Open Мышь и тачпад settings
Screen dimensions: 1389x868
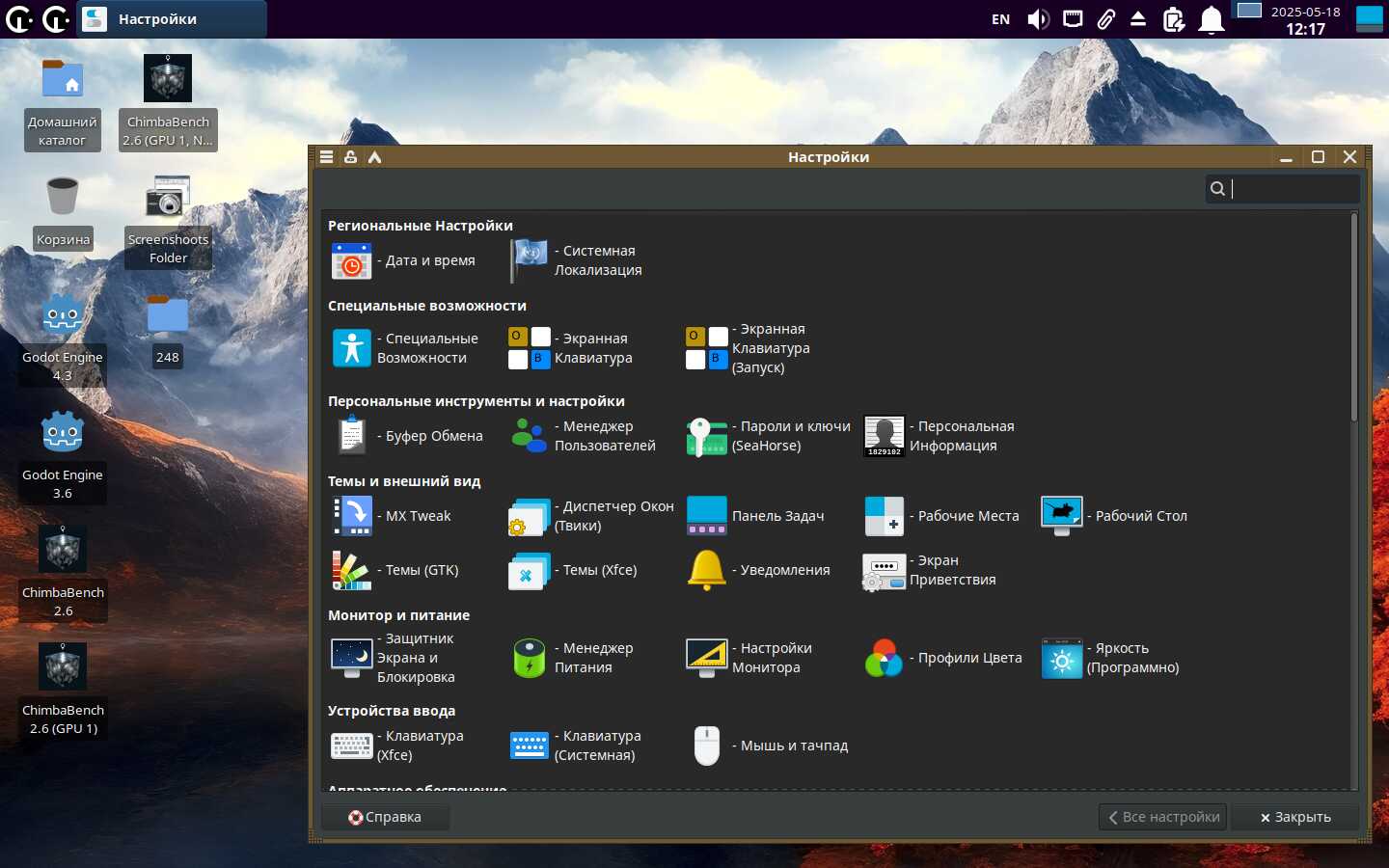(771, 746)
